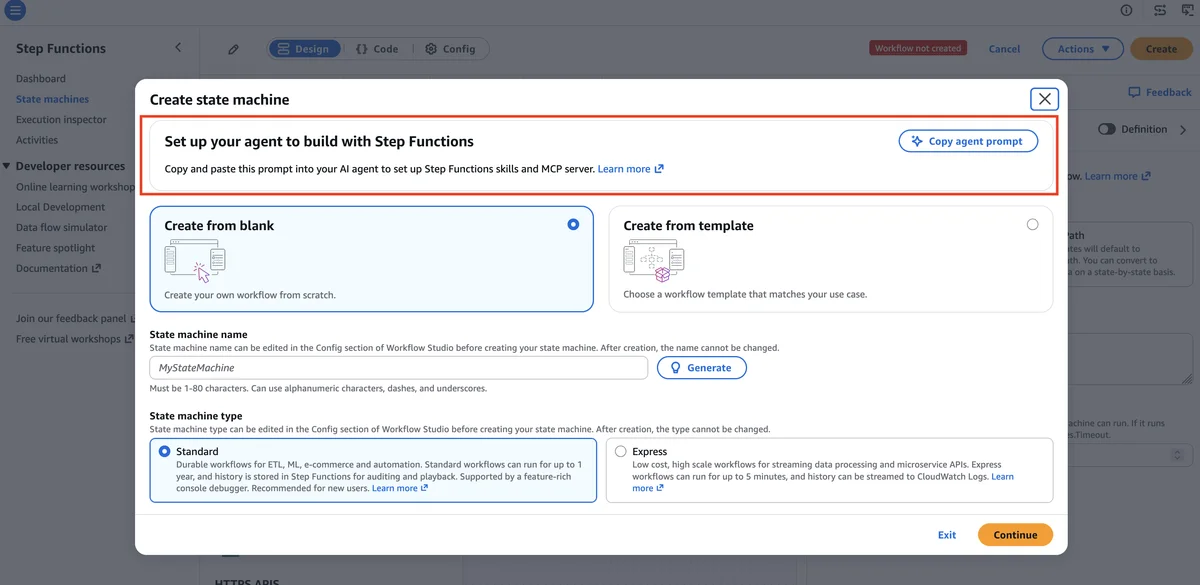Click the Create from template illustration
1200x585 pixels.
pos(654,261)
